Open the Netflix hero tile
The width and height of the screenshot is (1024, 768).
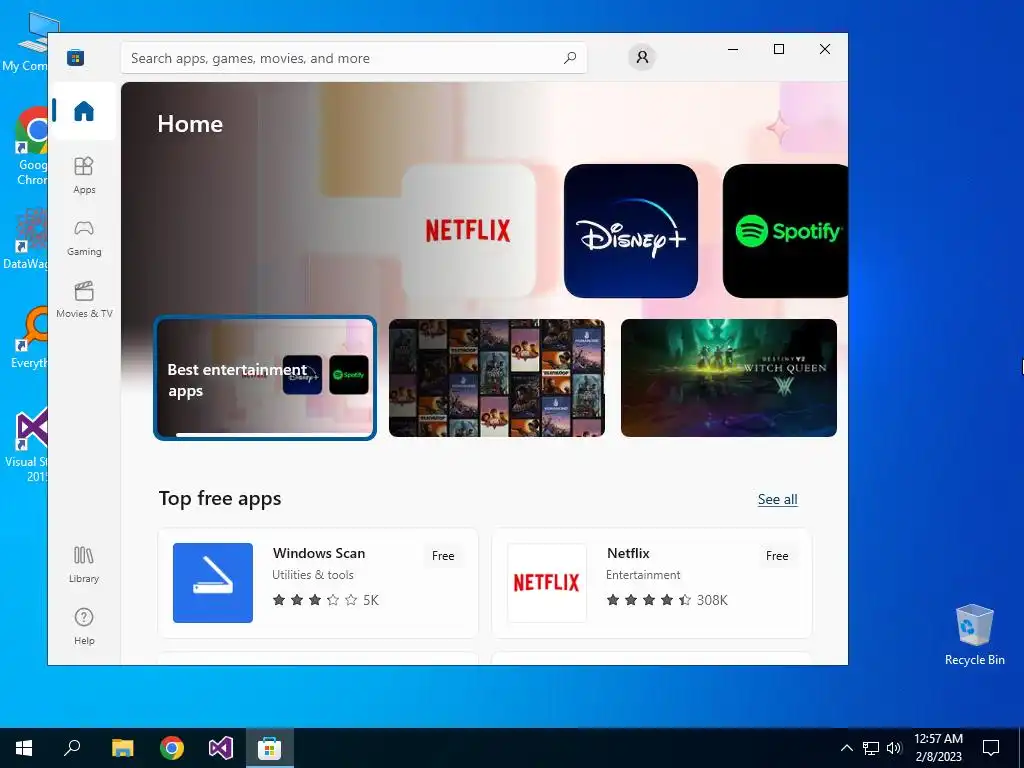[x=468, y=231]
